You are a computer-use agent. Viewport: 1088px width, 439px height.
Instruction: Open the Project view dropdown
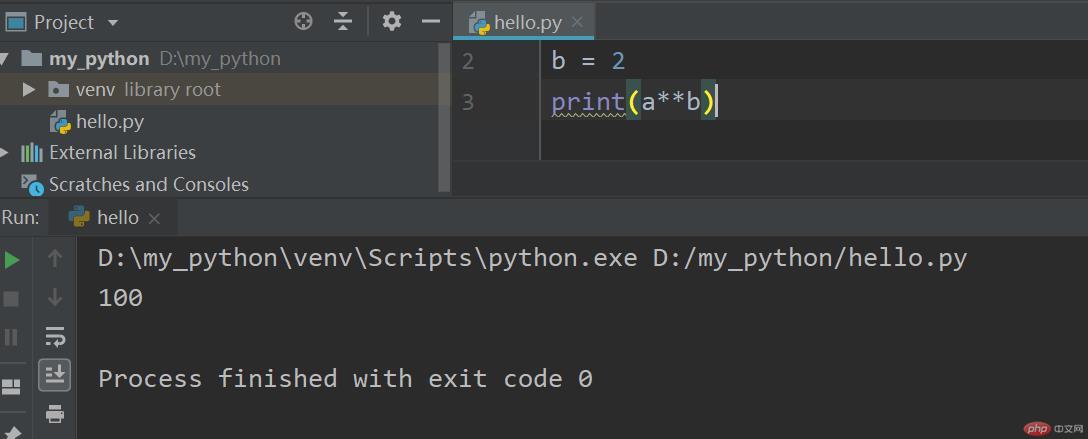pyautogui.click(x=112, y=22)
